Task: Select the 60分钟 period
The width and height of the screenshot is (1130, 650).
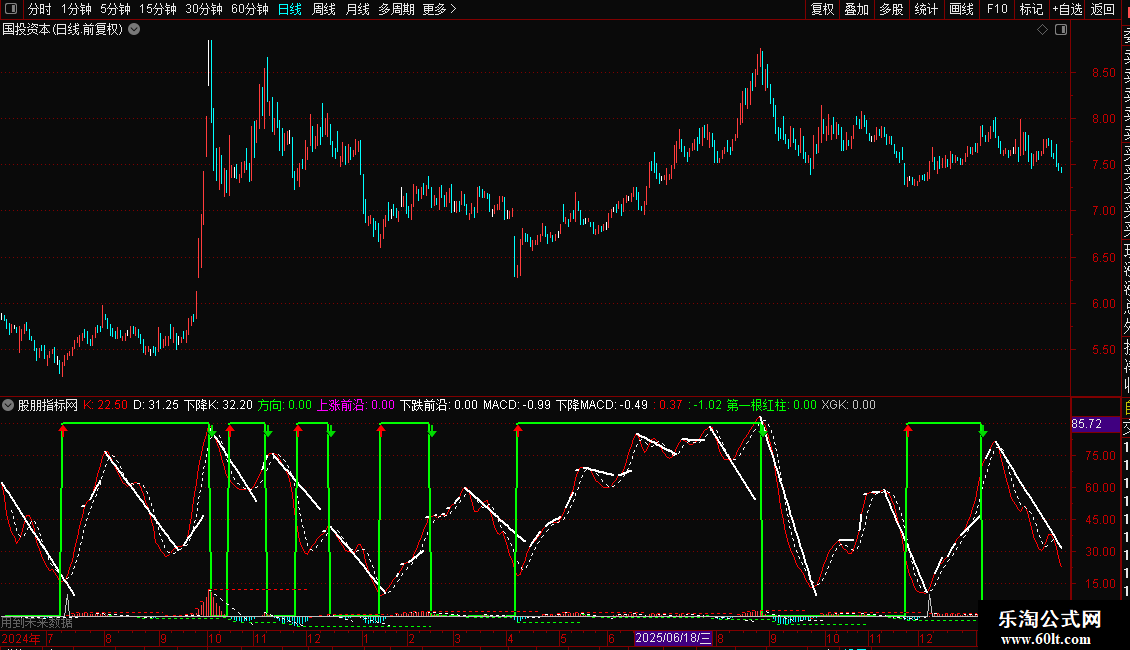Action: pyautogui.click(x=250, y=9)
